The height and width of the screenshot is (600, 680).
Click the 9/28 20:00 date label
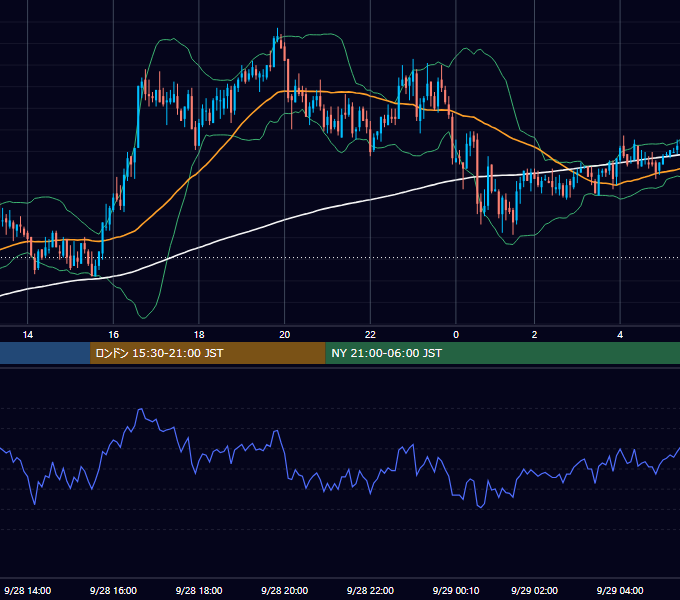click(x=284, y=590)
